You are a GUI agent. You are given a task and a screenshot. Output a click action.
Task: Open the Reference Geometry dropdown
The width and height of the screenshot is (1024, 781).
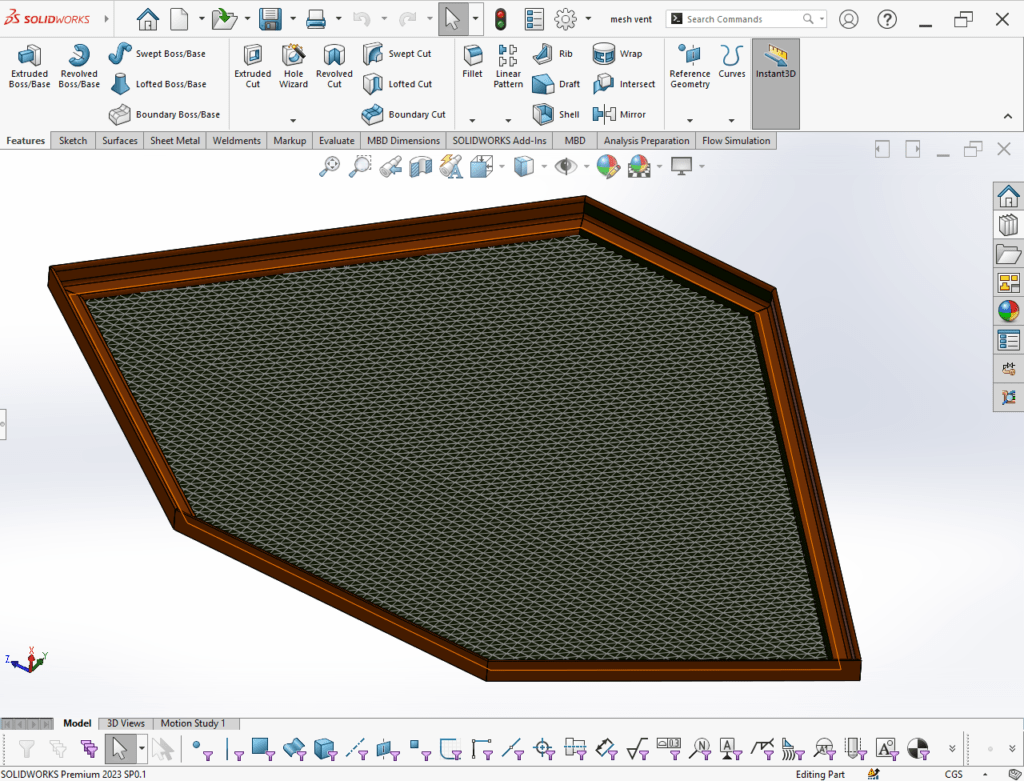pos(689,119)
